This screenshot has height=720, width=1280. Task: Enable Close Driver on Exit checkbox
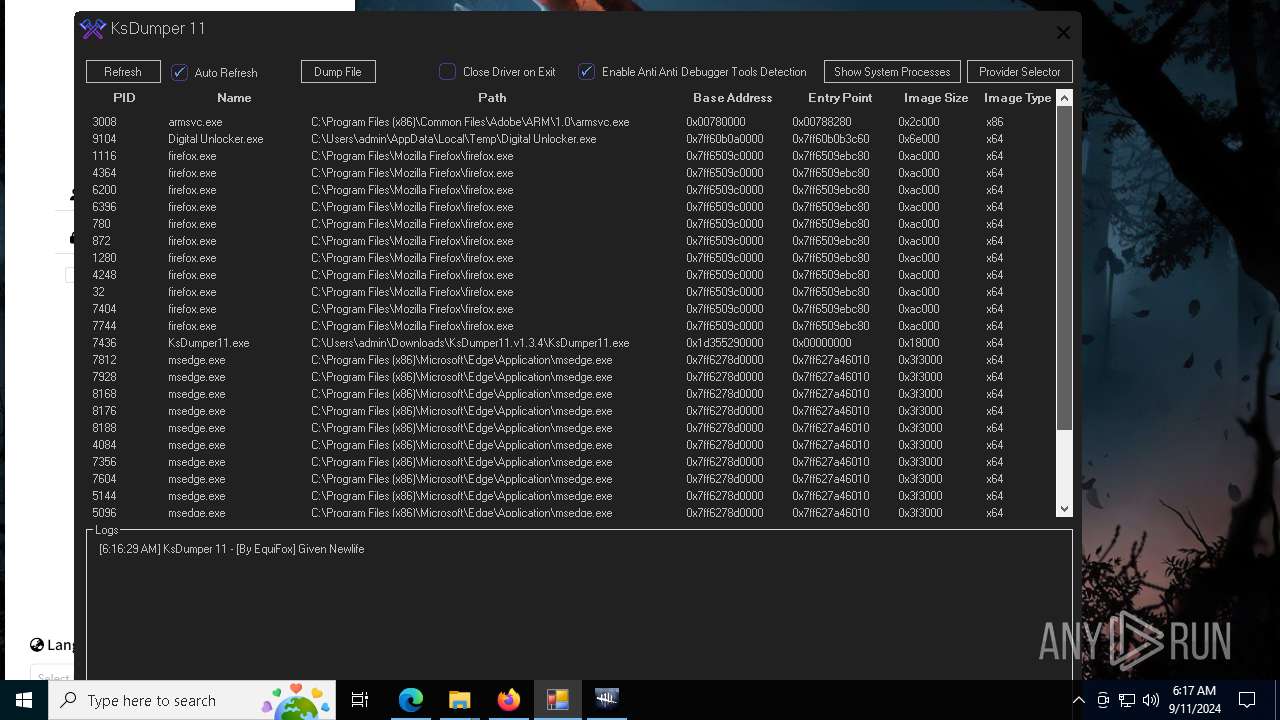pos(448,72)
